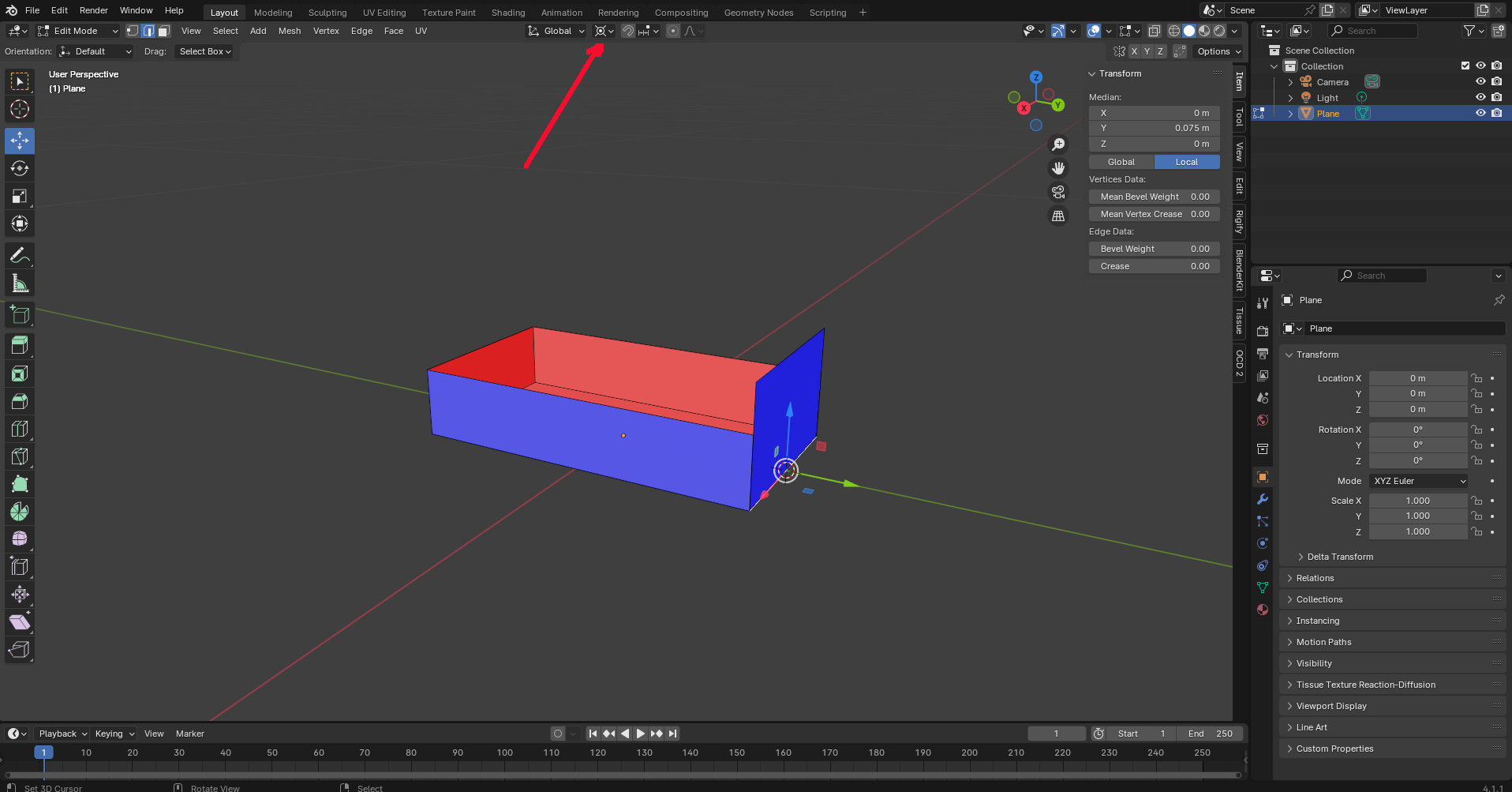The height and width of the screenshot is (792, 1512).
Task: Expand the Light item in outliner
Action: tap(1290, 98)
